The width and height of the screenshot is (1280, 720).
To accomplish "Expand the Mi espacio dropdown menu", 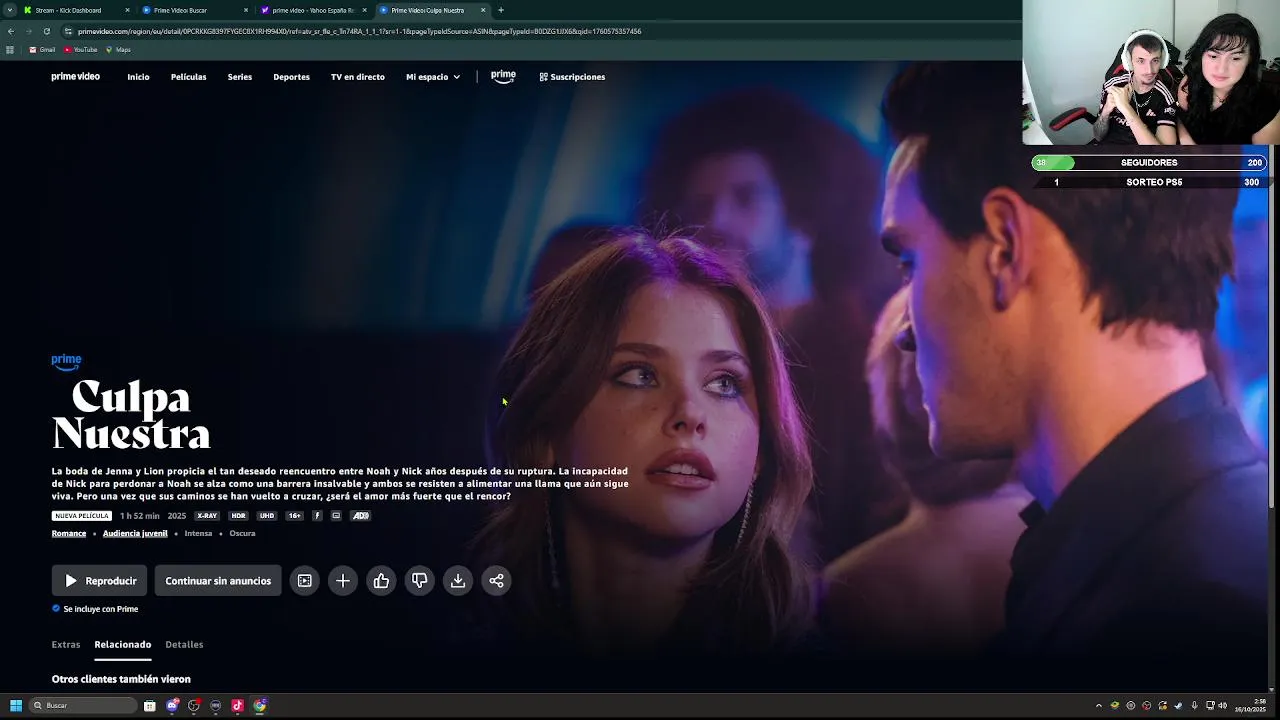I will pyautogui.click(x=433, y=77).
